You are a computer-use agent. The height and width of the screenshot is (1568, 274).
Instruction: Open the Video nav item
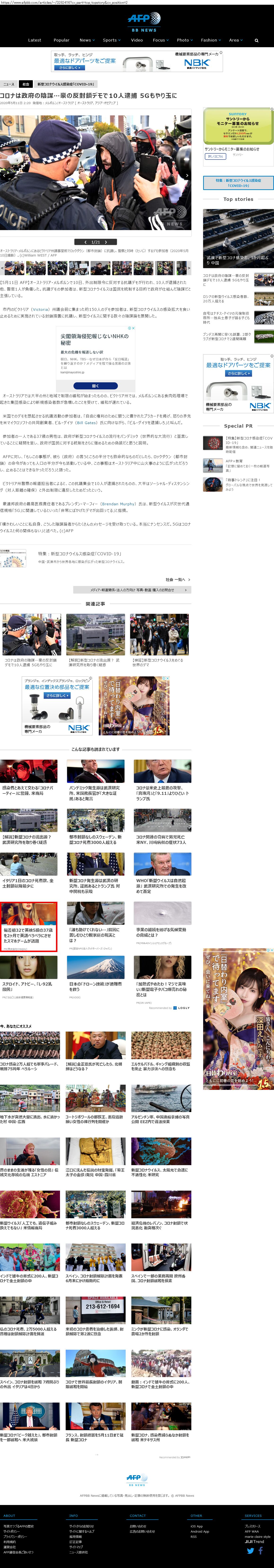137,40
